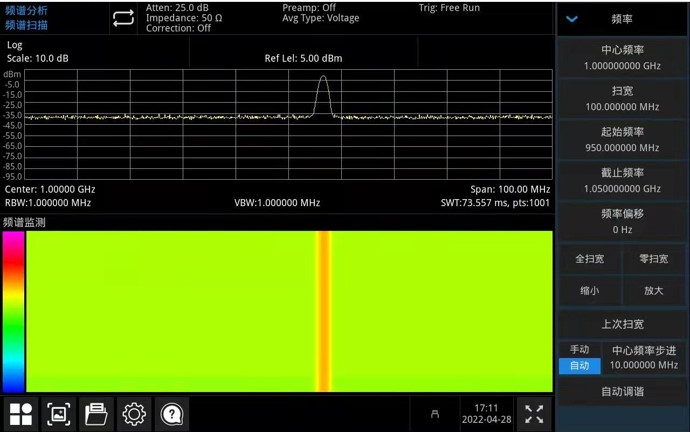Select the 扫宽 100.000000 MHz menu item
This screenshot has width=690, height=432.
click(x=622, y=99)
